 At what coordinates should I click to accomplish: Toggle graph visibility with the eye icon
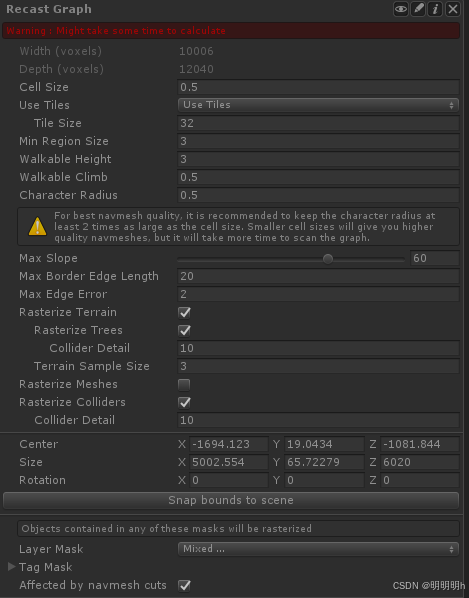[x=400, y=9]
